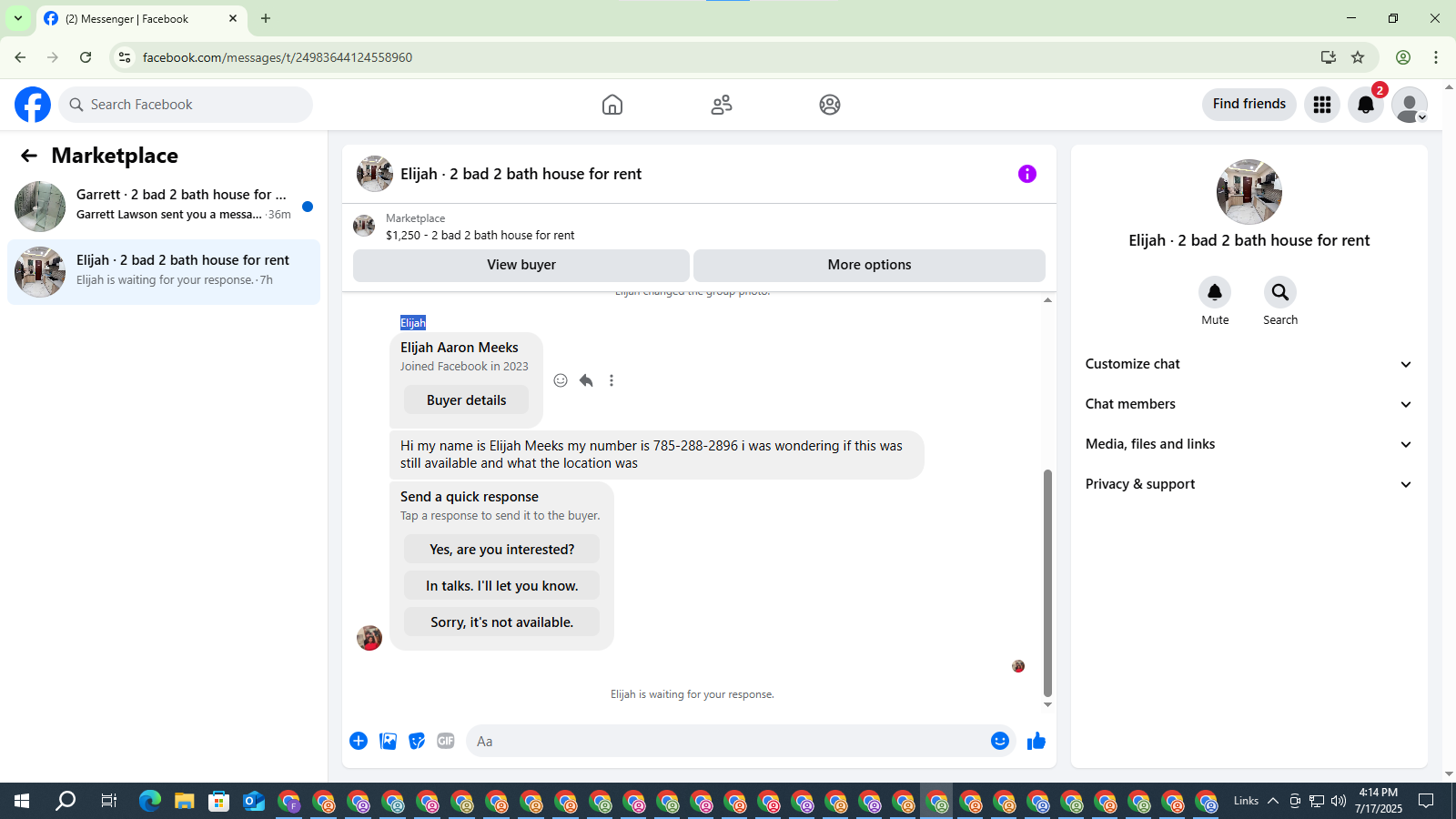
Task: Open the Chrome tab search dropdown
Action: point(18,18)
